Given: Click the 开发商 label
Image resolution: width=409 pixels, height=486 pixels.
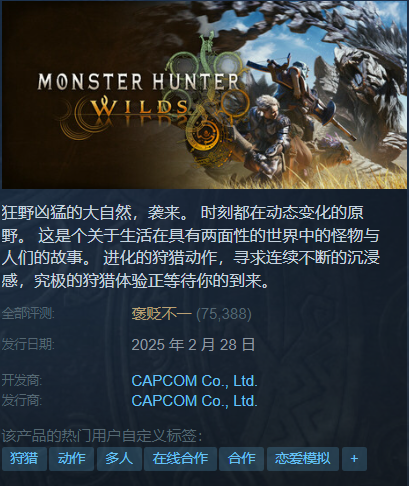Looking at the screenshot, I should (x=22, y=380).
